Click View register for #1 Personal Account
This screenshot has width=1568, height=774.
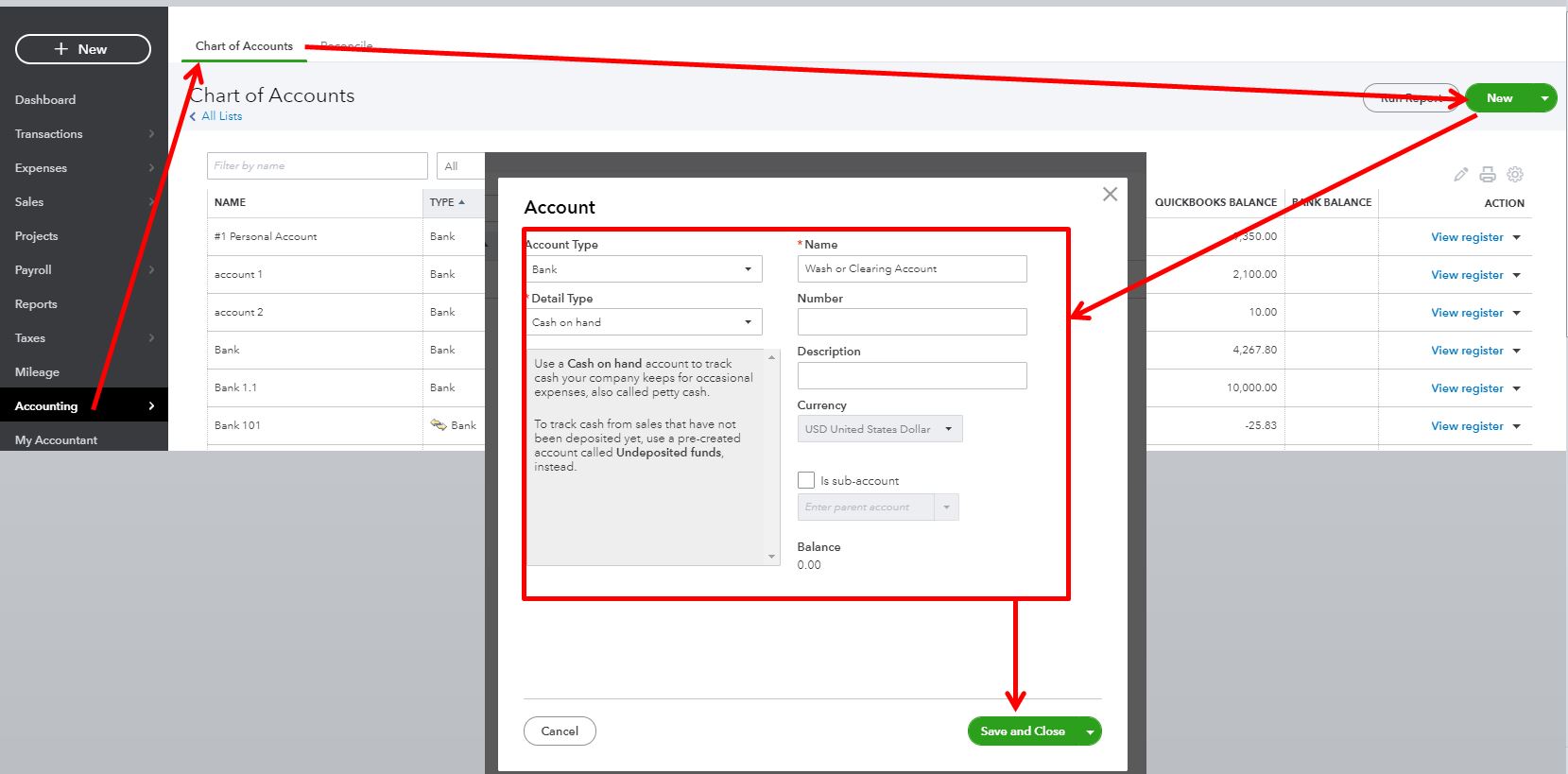click(1467, 237)
